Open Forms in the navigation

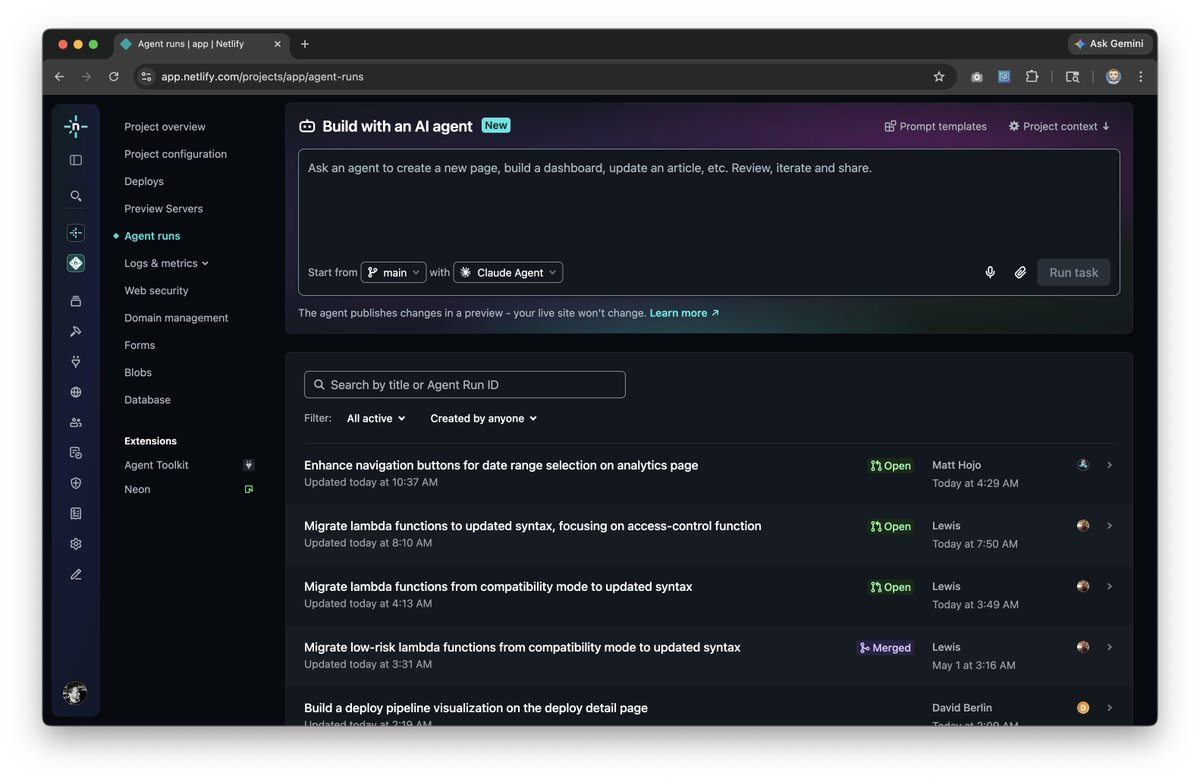pos(140,345)
